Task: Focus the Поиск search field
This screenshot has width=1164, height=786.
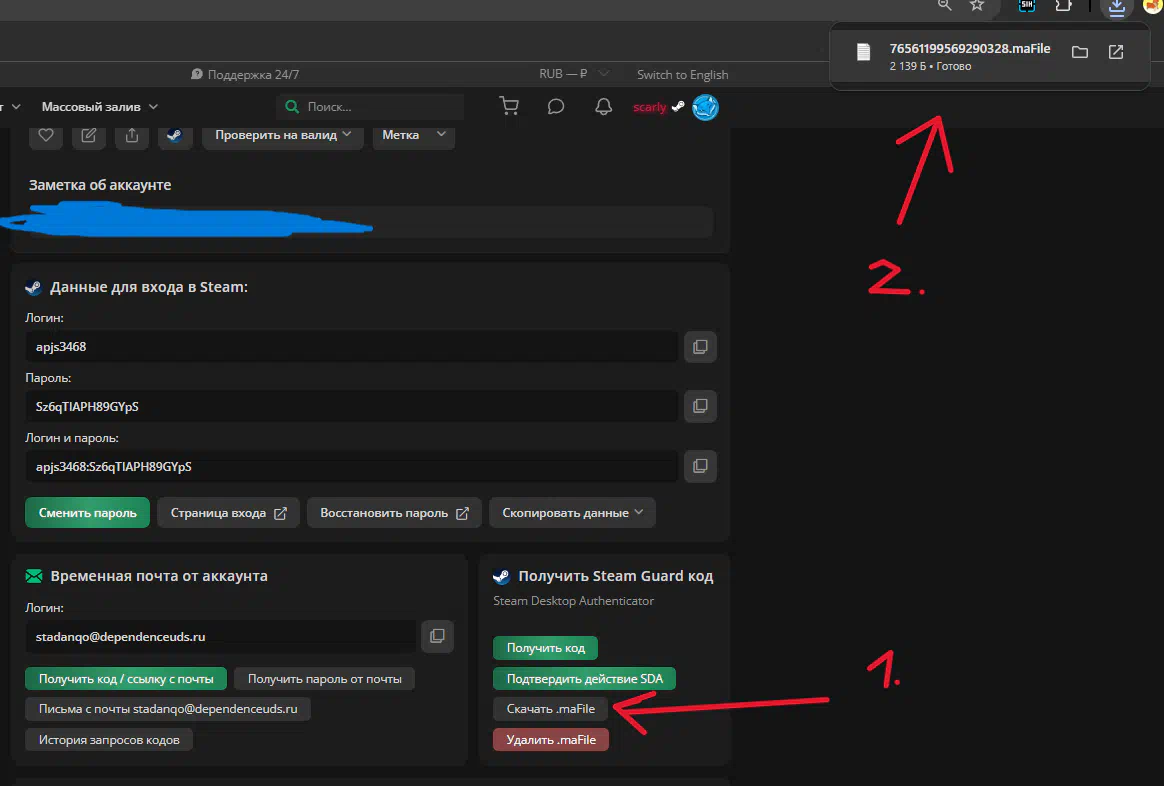Action: tap(380, 107)
